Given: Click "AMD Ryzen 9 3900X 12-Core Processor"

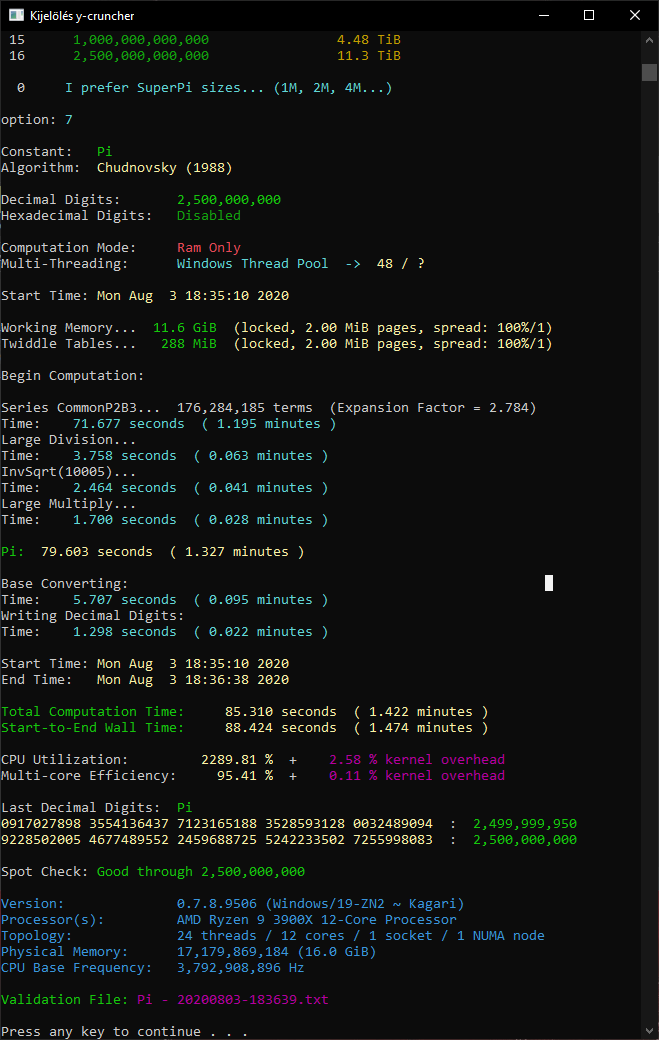Looking at the screenshot, I should pos(317,920).
